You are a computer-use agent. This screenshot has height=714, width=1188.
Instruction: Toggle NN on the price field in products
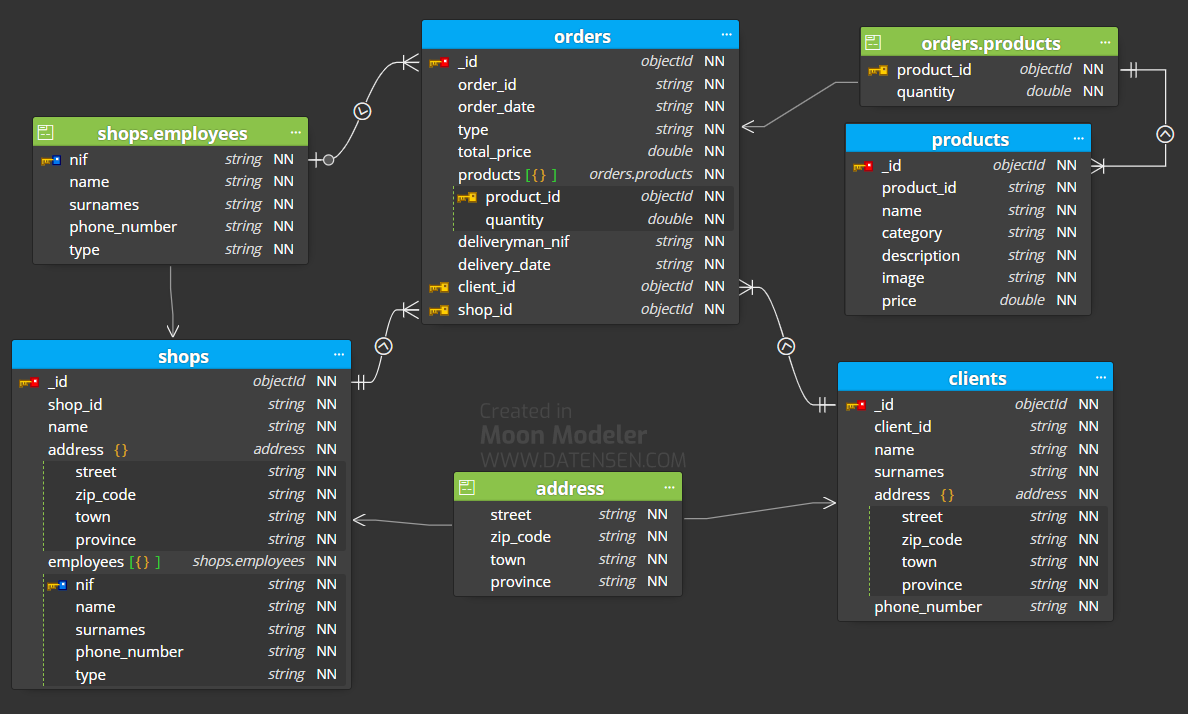click(1066, 300)
